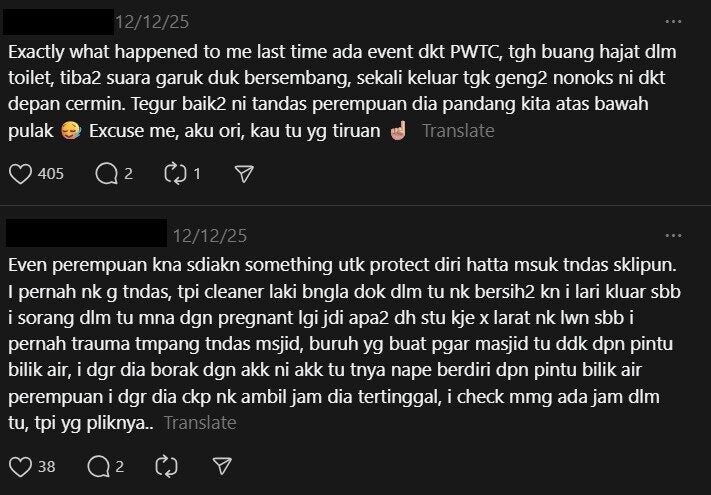Like the second post with 38 likes
Image resolution: width=711 pixels, height=495 pixels.
pyautogui.click(x=20, y=467)
